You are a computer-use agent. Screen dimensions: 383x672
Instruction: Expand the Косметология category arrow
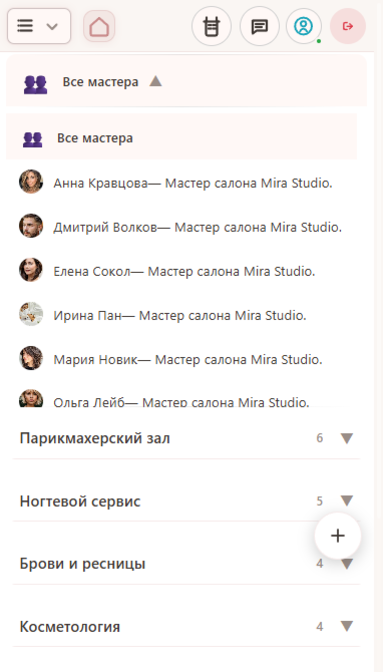tap(347, 626)
